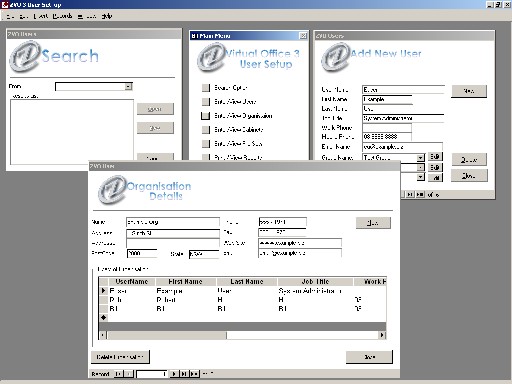The height and width of the screenshot is (384, 512).
Task: Click the Name field in Organisation Details
Action: click(x=173, y=222)
